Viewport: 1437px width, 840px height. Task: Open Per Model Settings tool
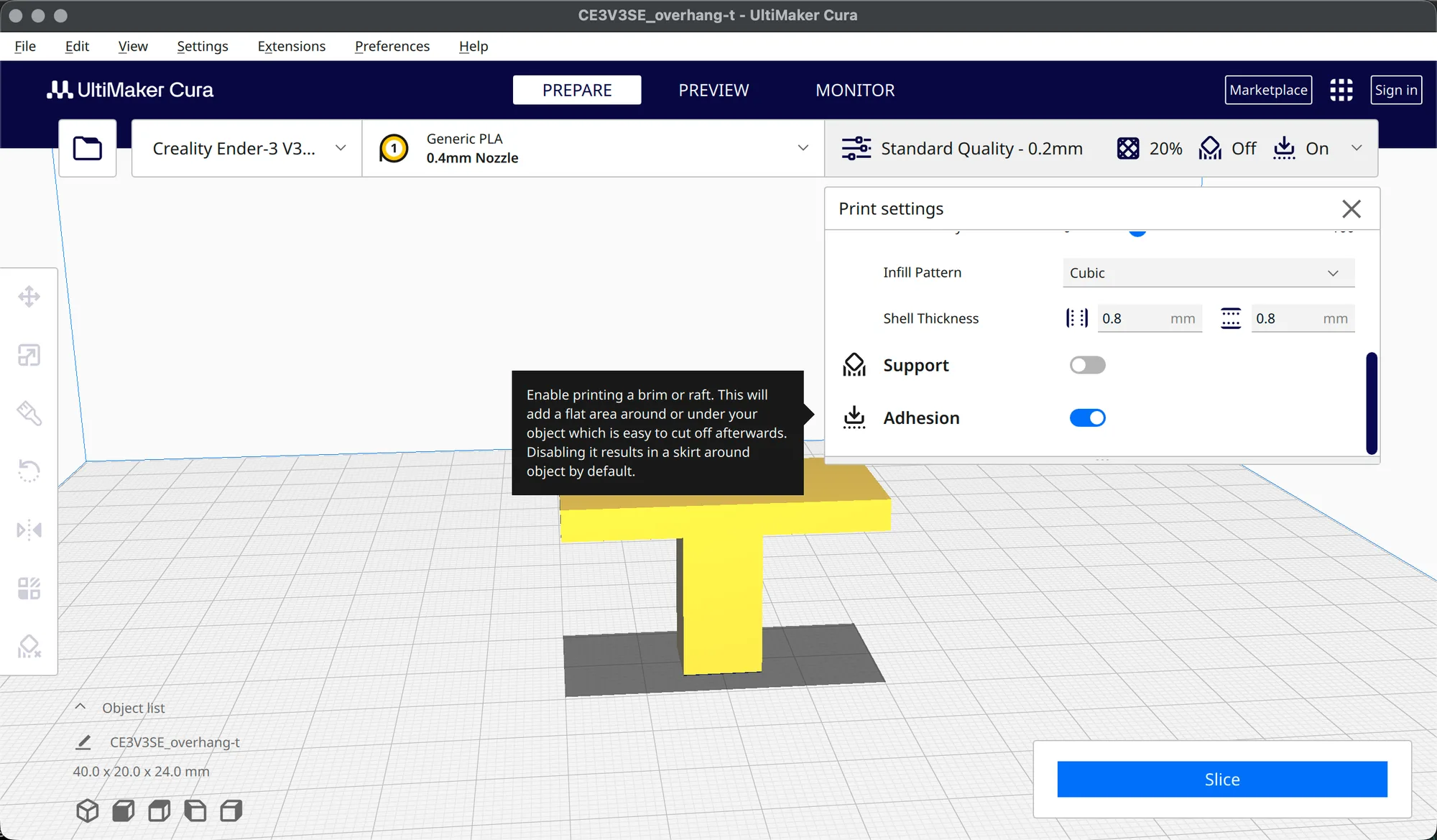[29, 589]
